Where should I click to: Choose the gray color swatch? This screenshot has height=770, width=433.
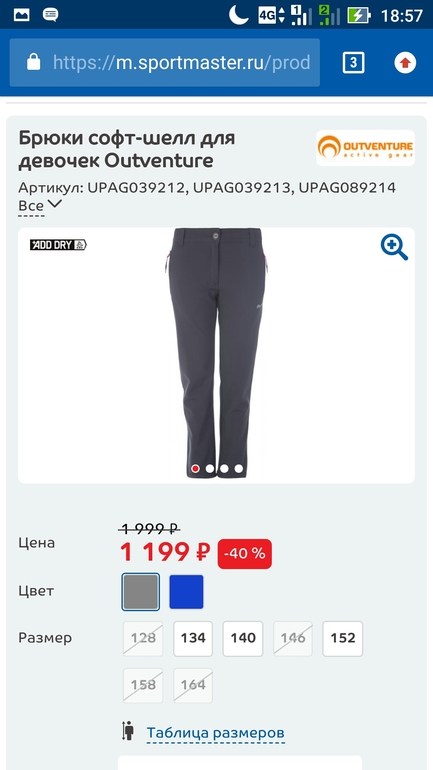141,592
